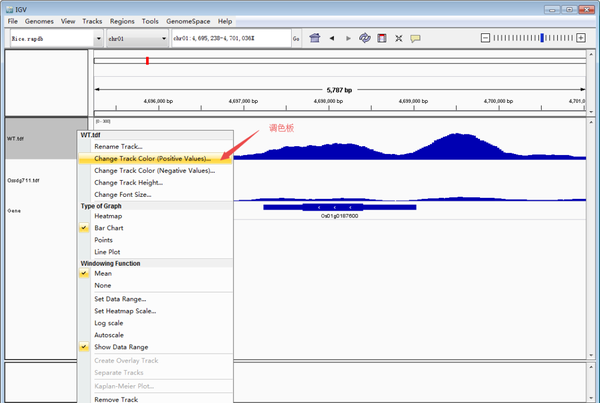Toggle the yellow popup behavior speech bubble icon
The width and height of the screenshot is (600, 403).
(x=415, y=38)
